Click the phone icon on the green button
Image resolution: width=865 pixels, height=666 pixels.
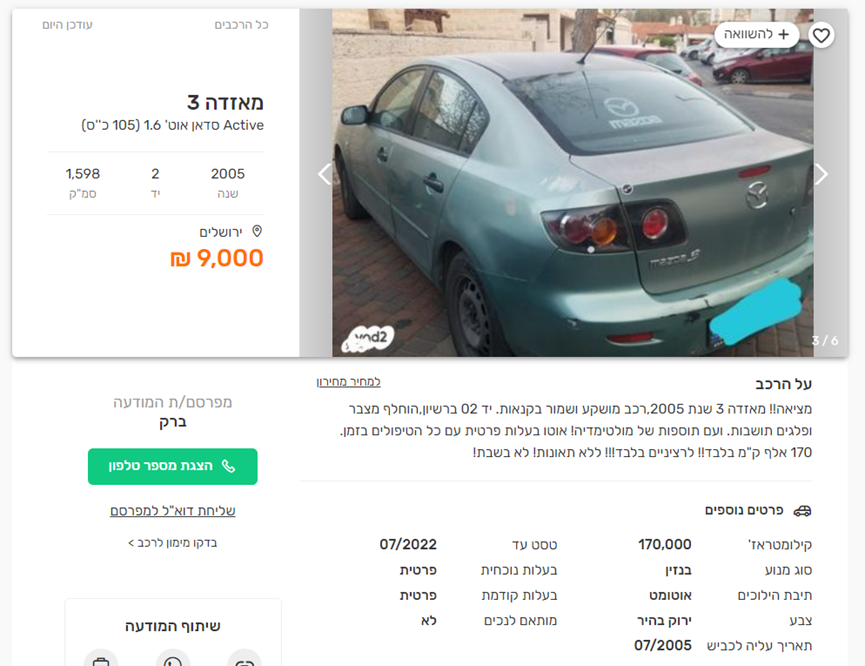[228, 466]
